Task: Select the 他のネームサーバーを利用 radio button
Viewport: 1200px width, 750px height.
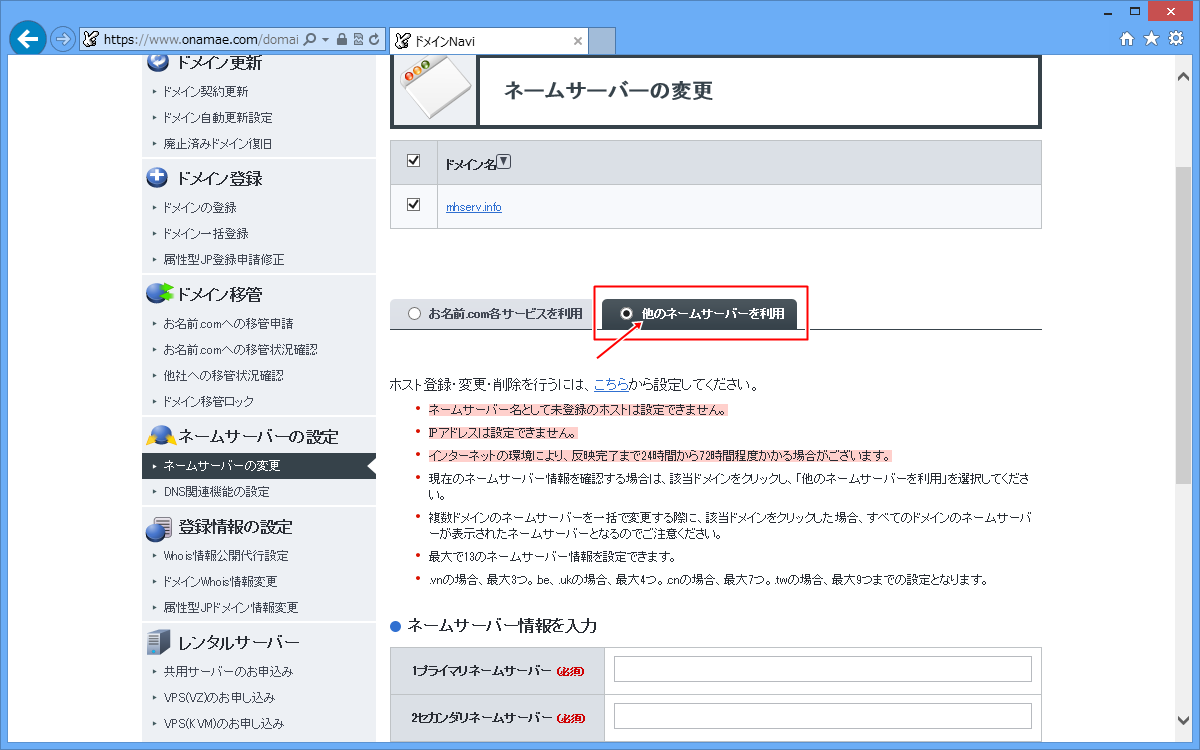Action: point(626,314)
